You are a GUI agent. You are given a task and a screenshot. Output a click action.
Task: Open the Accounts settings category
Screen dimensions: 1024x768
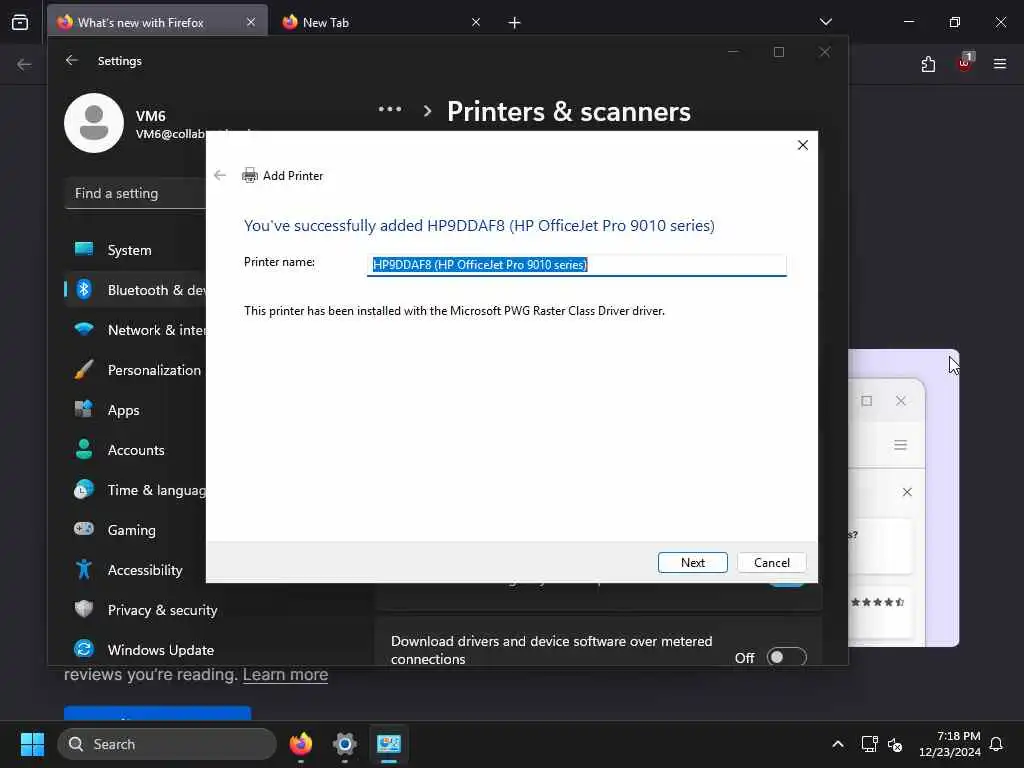click(135, 450)
